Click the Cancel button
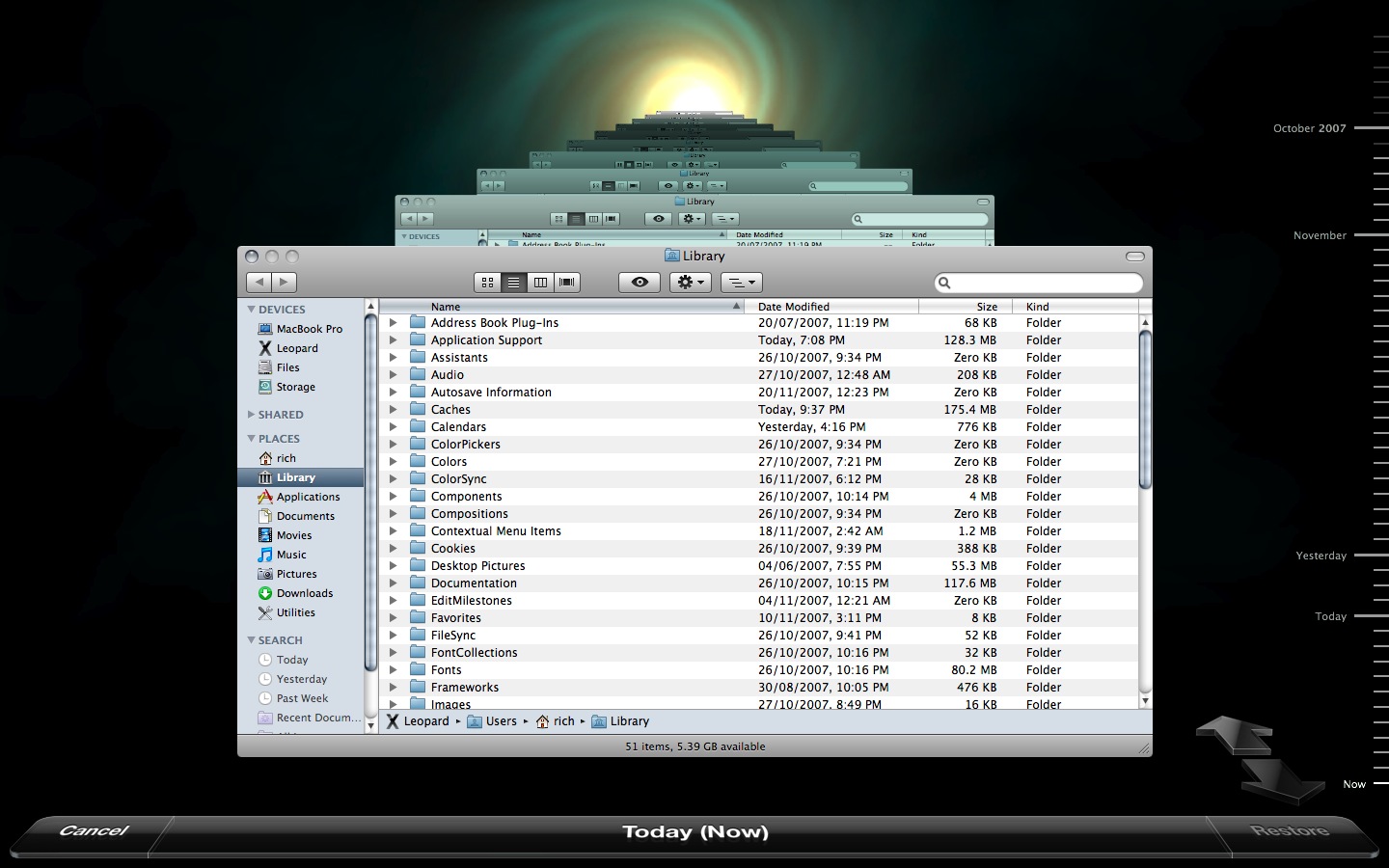Viewport: 1389px width, 868px height. click(94, 831)
